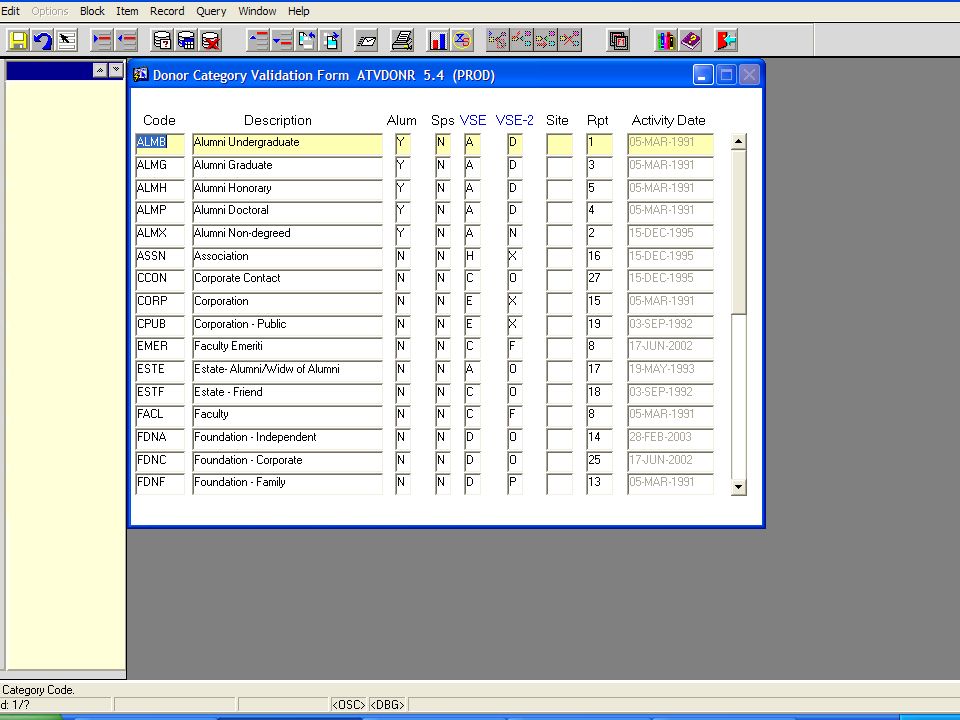This screenshot has height=720, width=960.
Task: Select the FDNF code field
Action: [x=160, y=483]
